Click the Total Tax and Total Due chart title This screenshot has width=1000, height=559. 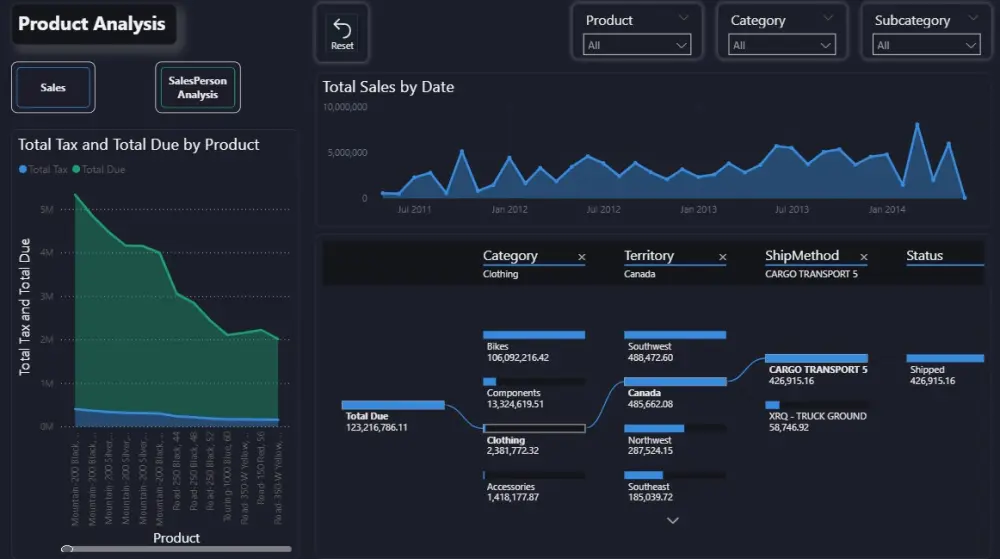pyautogui.click(x=138, y=145)
